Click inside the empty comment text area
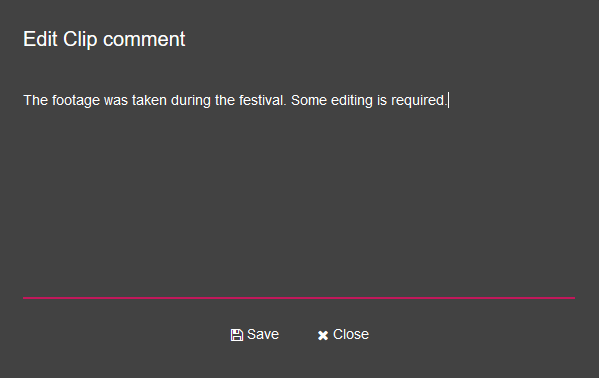The image size is (599, 378). click(299, 199)
